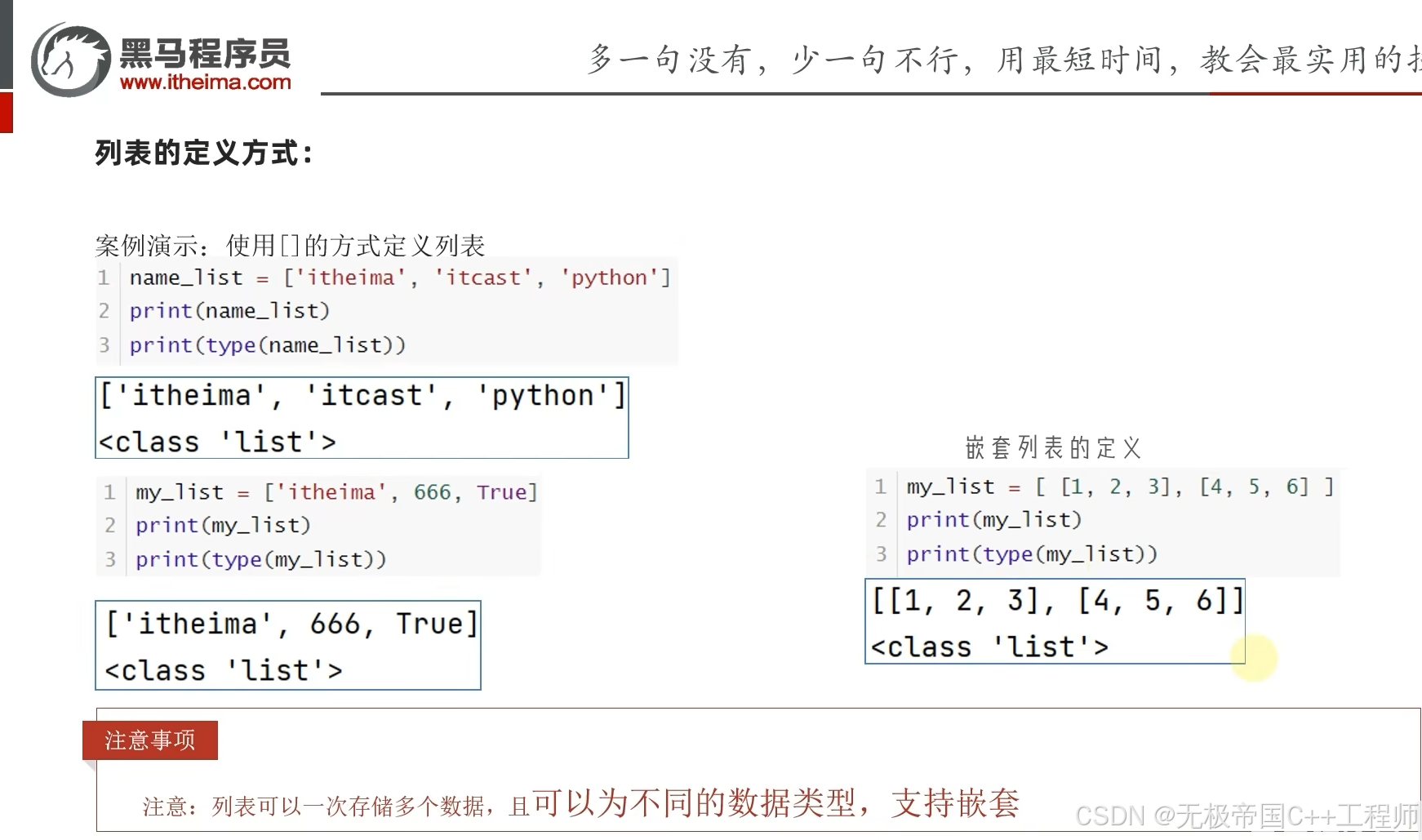Click print(my_list) below the 666 list definition
Image resolution: width=1422 pixels, height=840 pixels.
click(223, 525)
